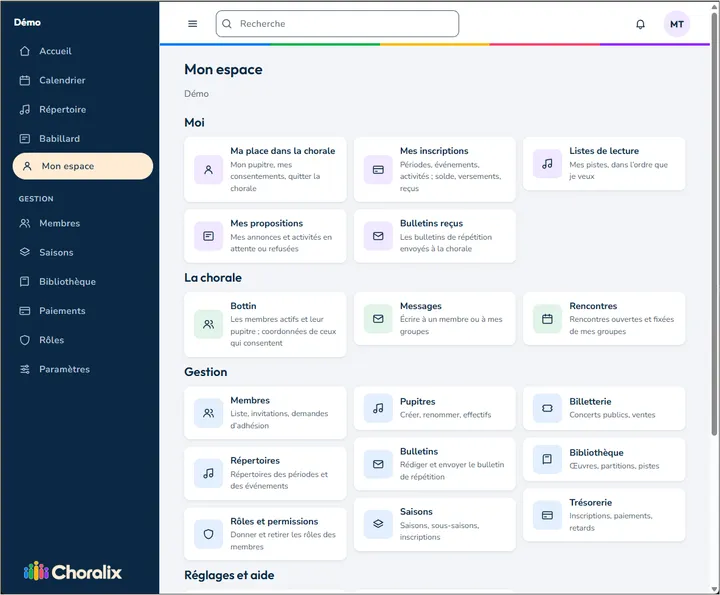720x595 pixels.
Task: Click 'Liste, invitations, demandes' description text
Action: click(x=279, y=413)
